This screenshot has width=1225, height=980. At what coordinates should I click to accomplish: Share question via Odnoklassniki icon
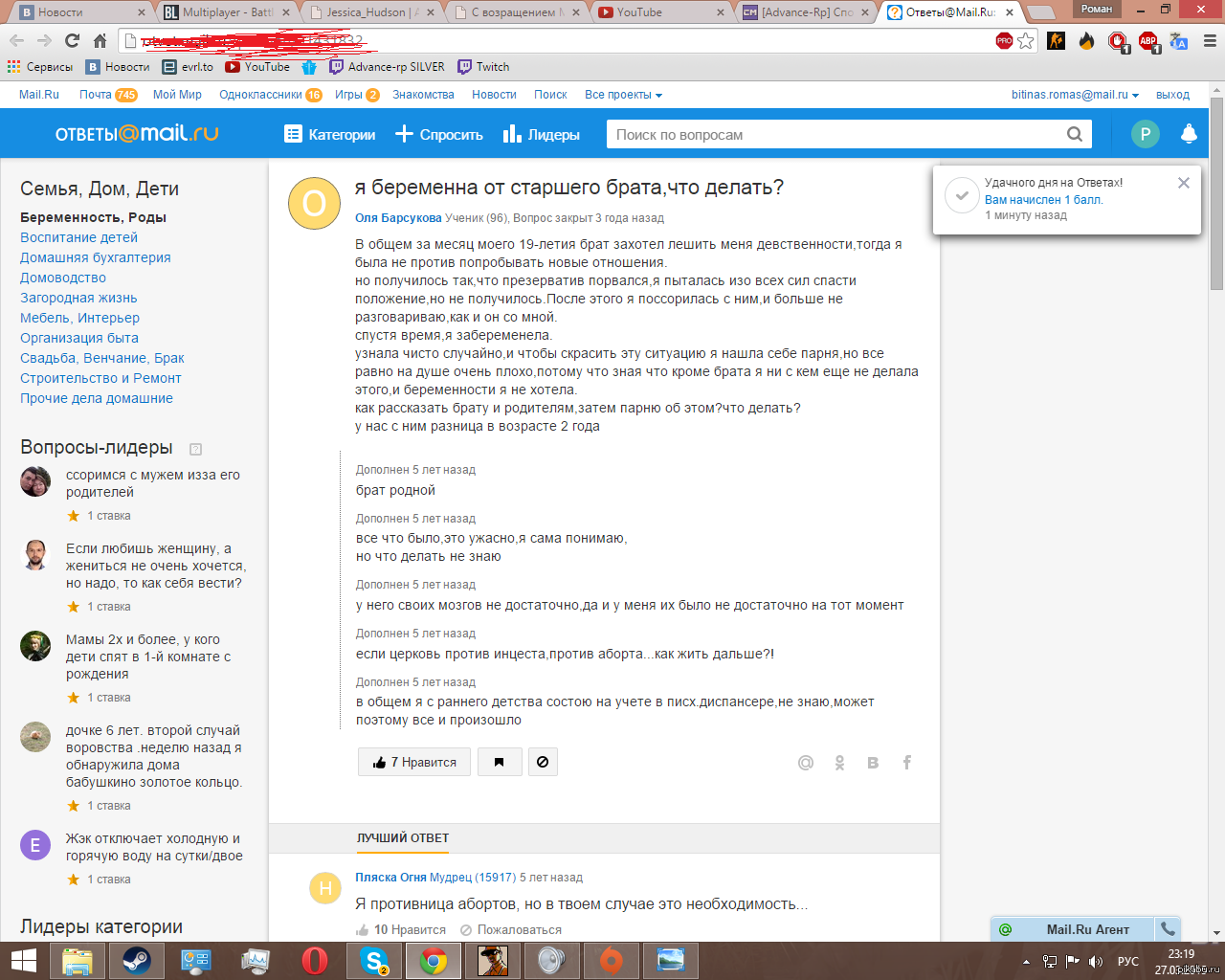pos(839,763)
